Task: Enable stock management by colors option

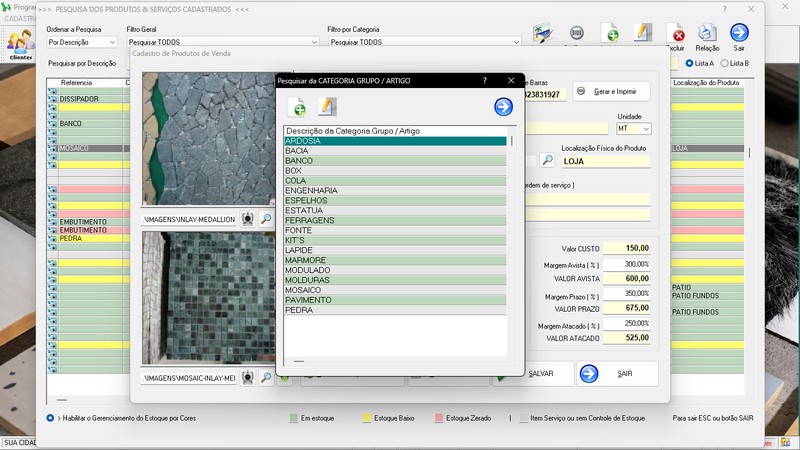Action: click(x=51, y=417)
